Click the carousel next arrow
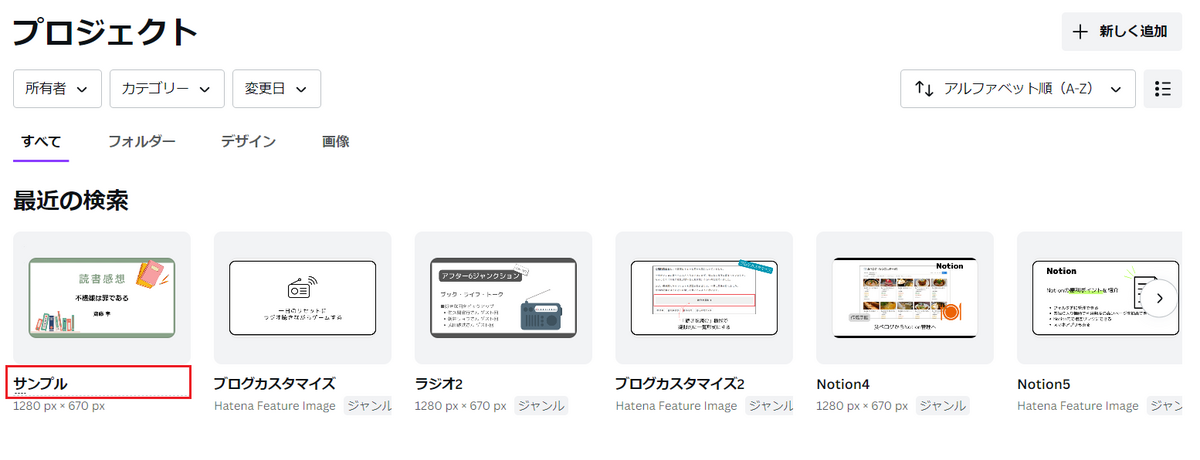Image resolution: width=1200 pixels, height=460 pixels. tap(1159, 298)
